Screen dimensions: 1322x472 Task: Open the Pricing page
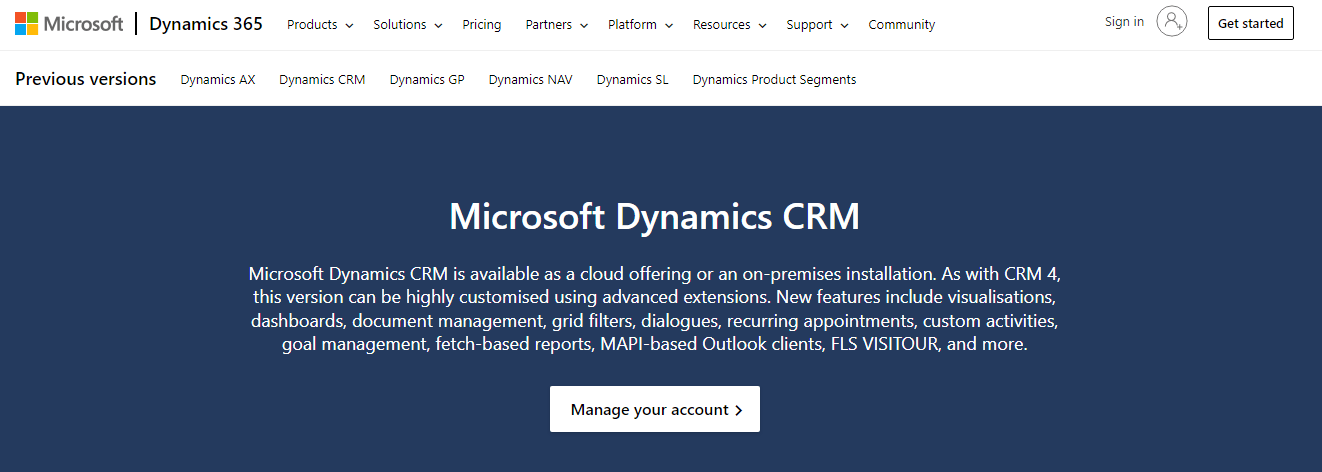pos(482,25)
